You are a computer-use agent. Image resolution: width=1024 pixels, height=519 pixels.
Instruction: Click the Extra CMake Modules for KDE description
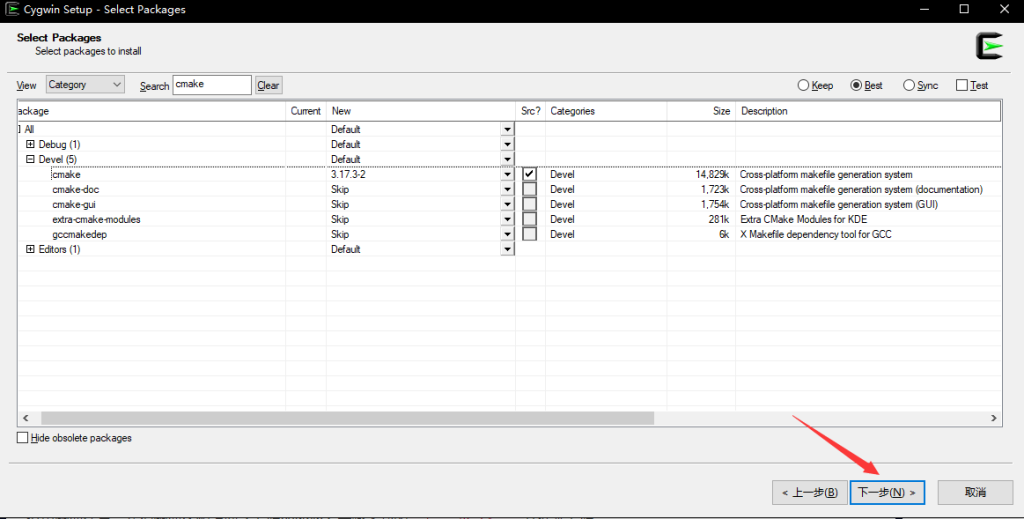point(803,219)
